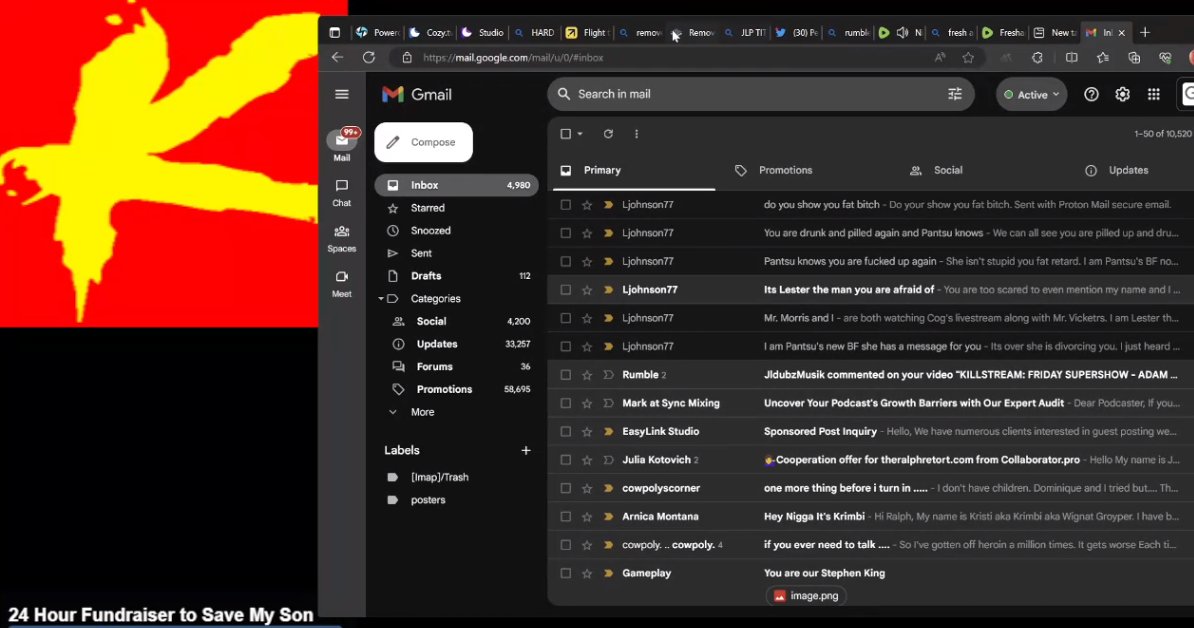
Task: Open the Inbox folder
Action: tap(455, 185)
